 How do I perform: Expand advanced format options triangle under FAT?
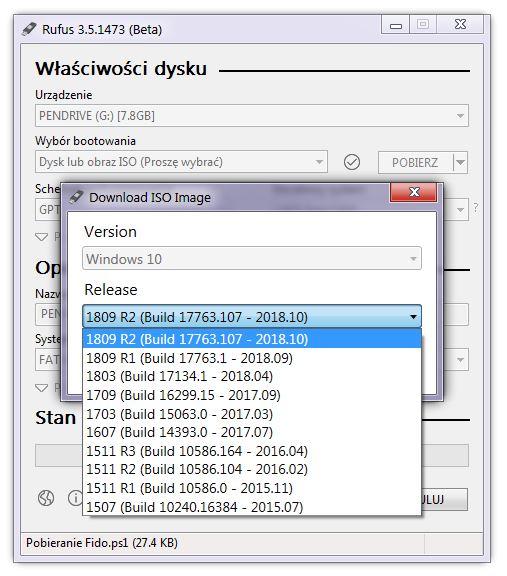point(42,388)
